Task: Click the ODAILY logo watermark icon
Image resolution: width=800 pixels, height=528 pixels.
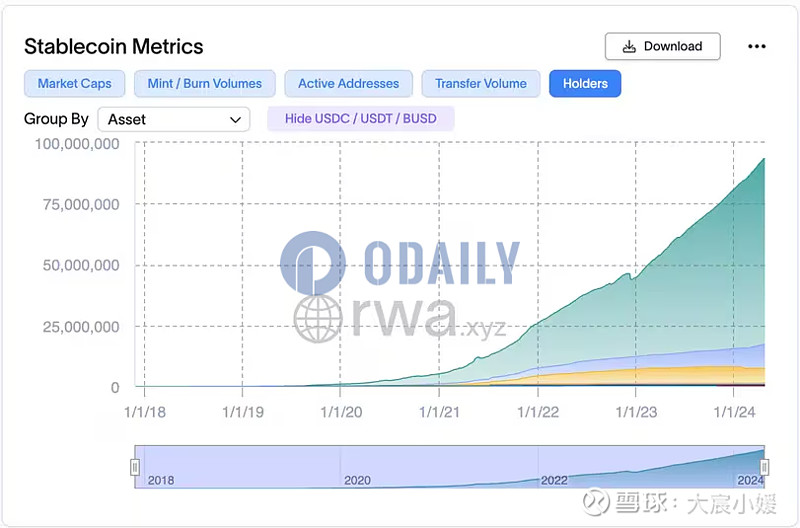Action: [313, 264]
